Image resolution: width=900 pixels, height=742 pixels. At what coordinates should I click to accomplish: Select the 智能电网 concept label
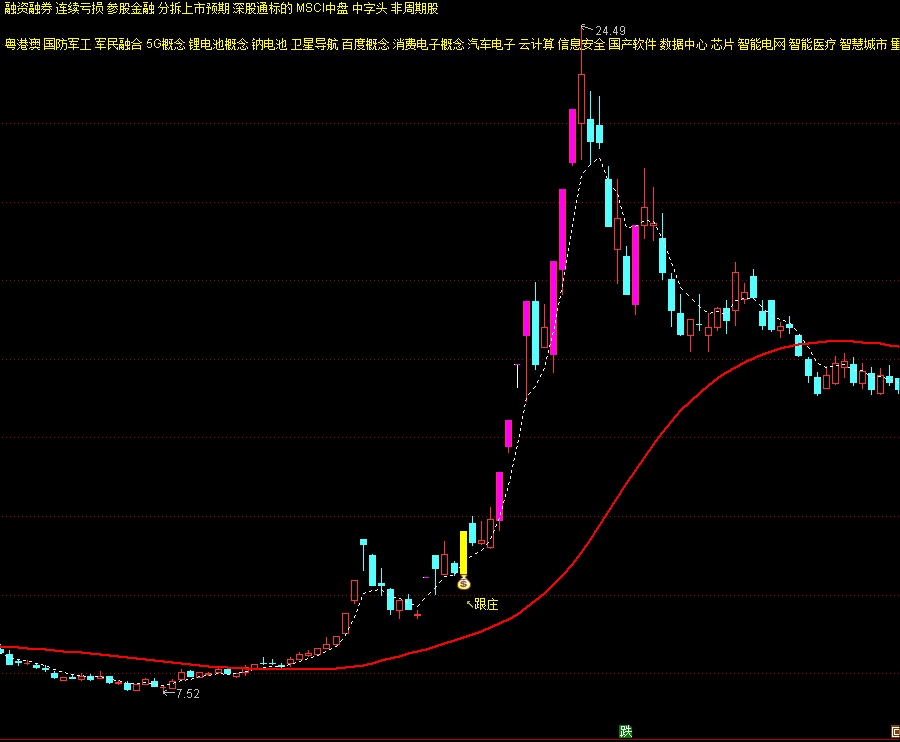point(761,44)
